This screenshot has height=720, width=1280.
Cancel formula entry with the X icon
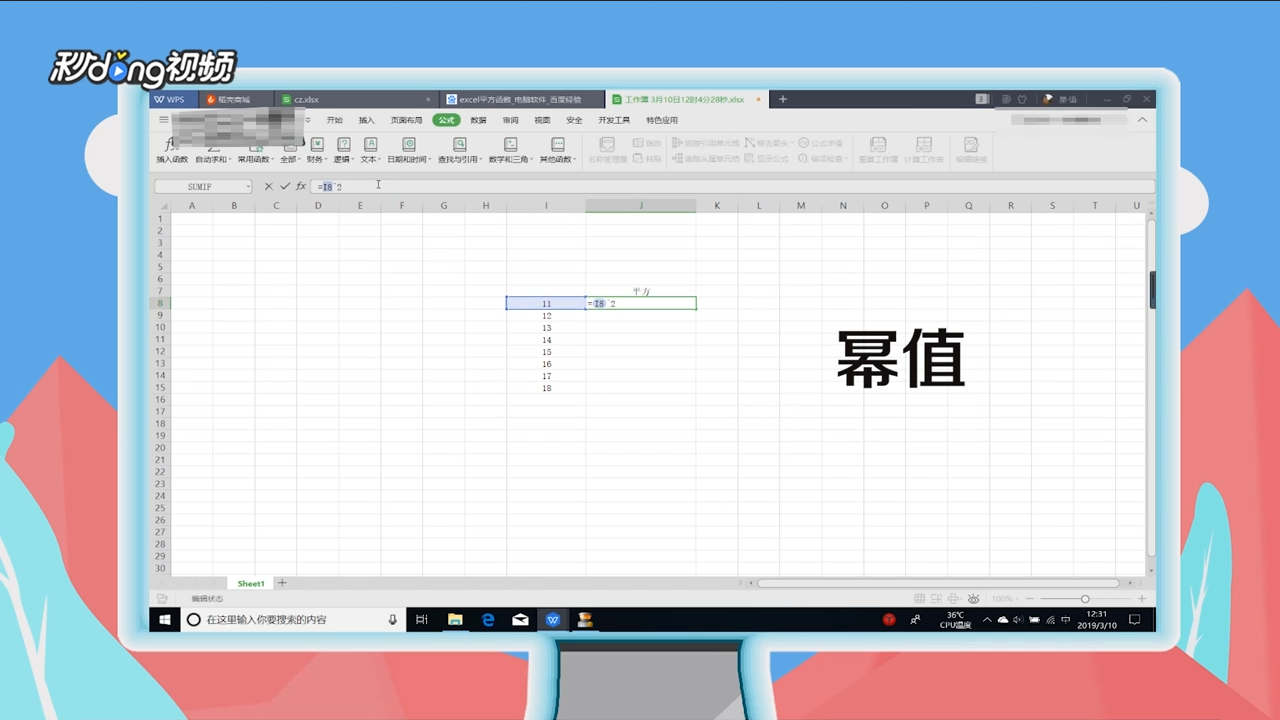(269, 186)
